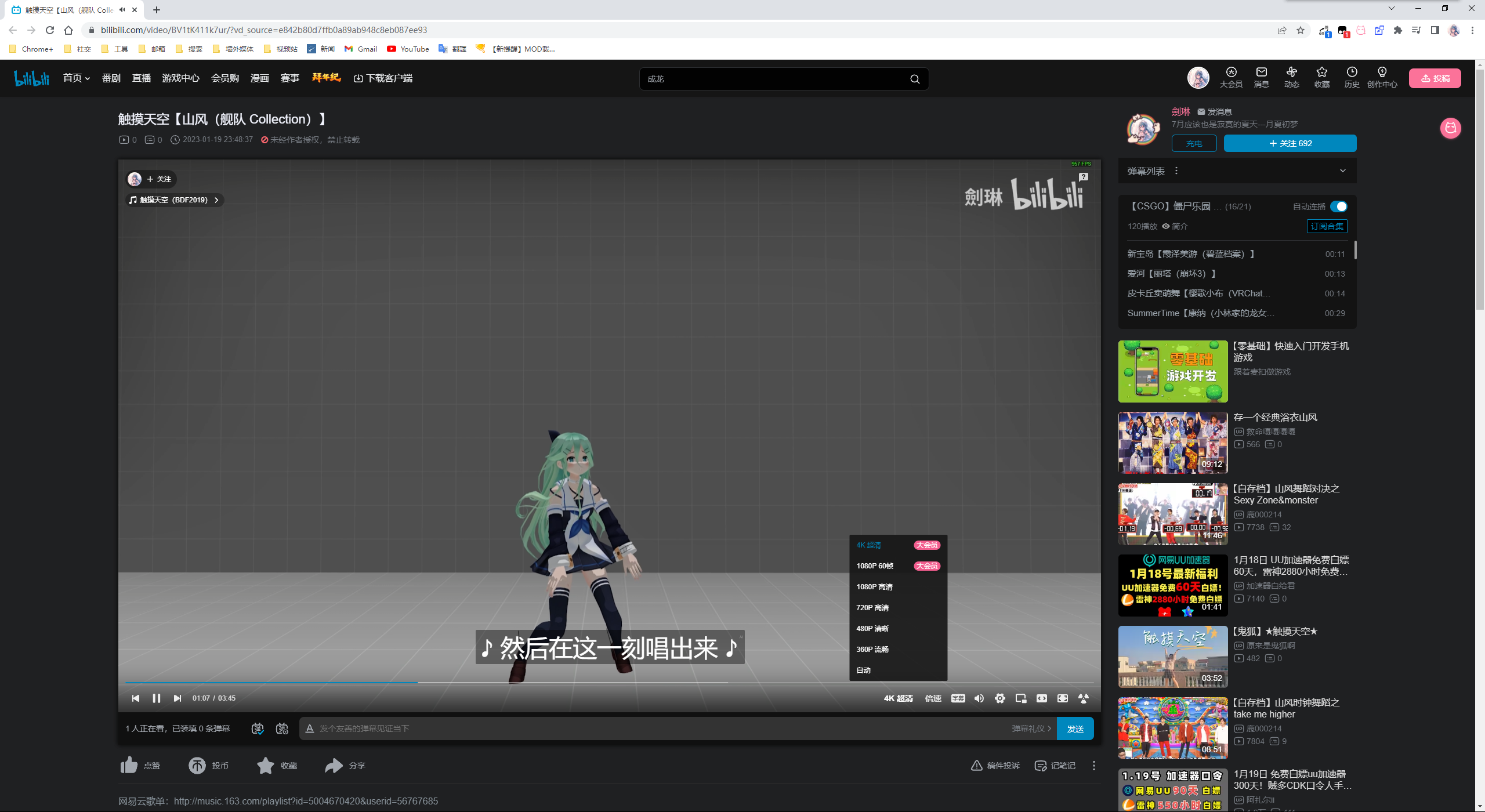Follow uploader with 关注 692 button
Image resolution: width=1485 pixels, height=812 pixels.
tap(1290, 143)
